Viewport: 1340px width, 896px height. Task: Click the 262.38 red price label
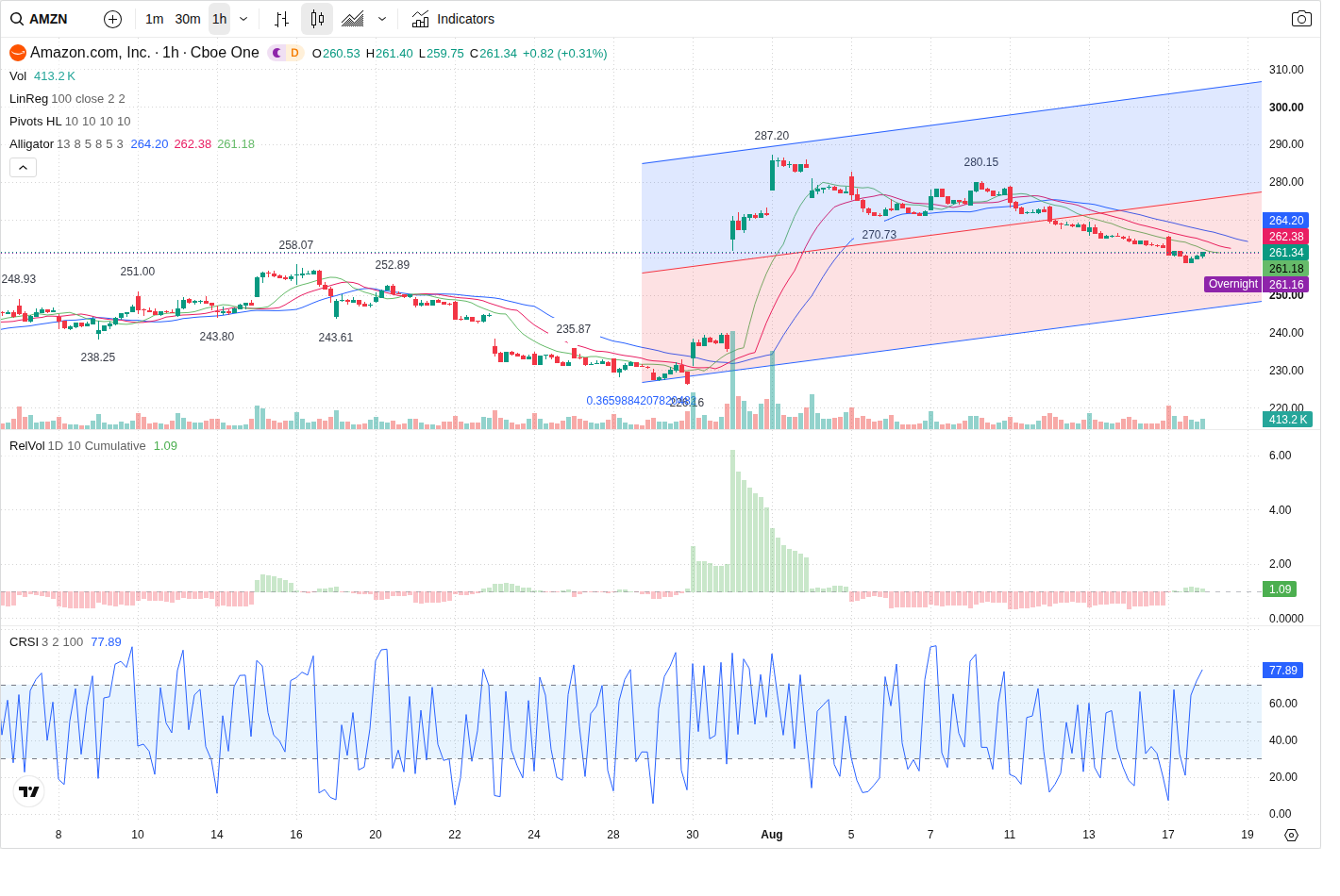pyautogui.click(x=1285, y=237)
